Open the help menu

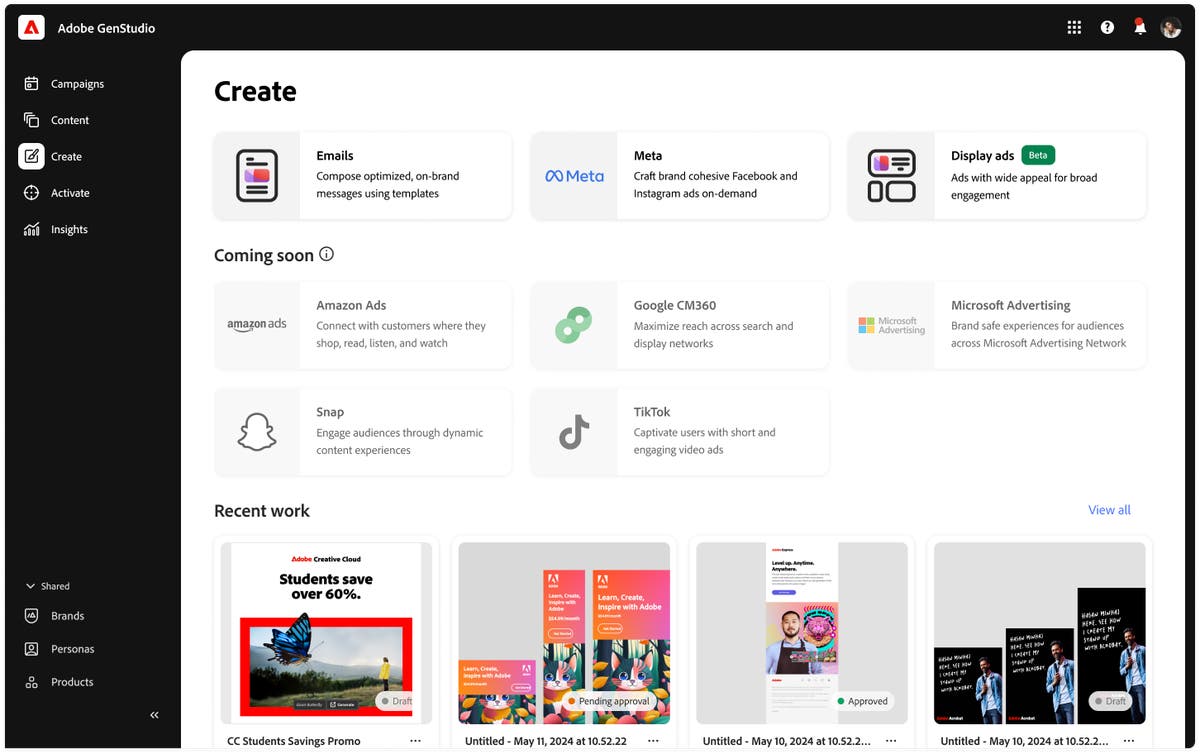1107,27
